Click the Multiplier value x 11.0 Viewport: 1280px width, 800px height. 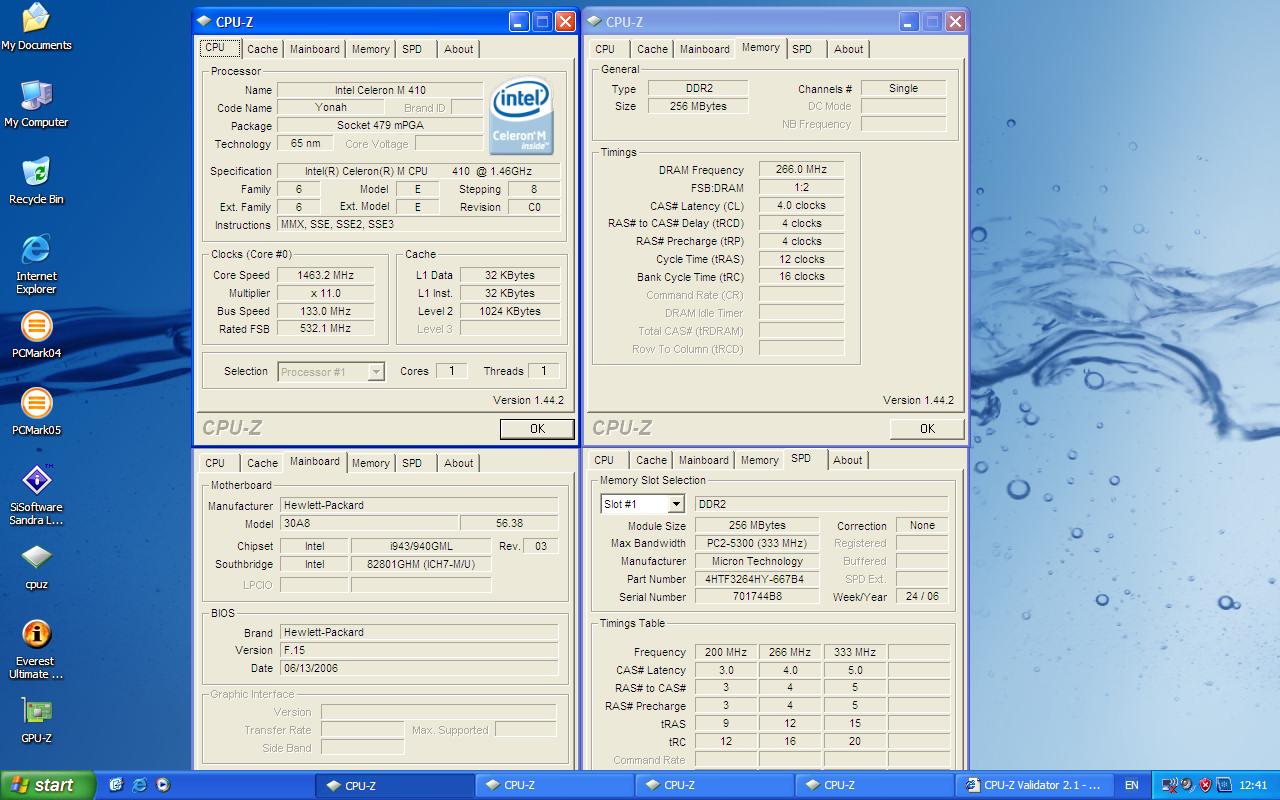325,293
